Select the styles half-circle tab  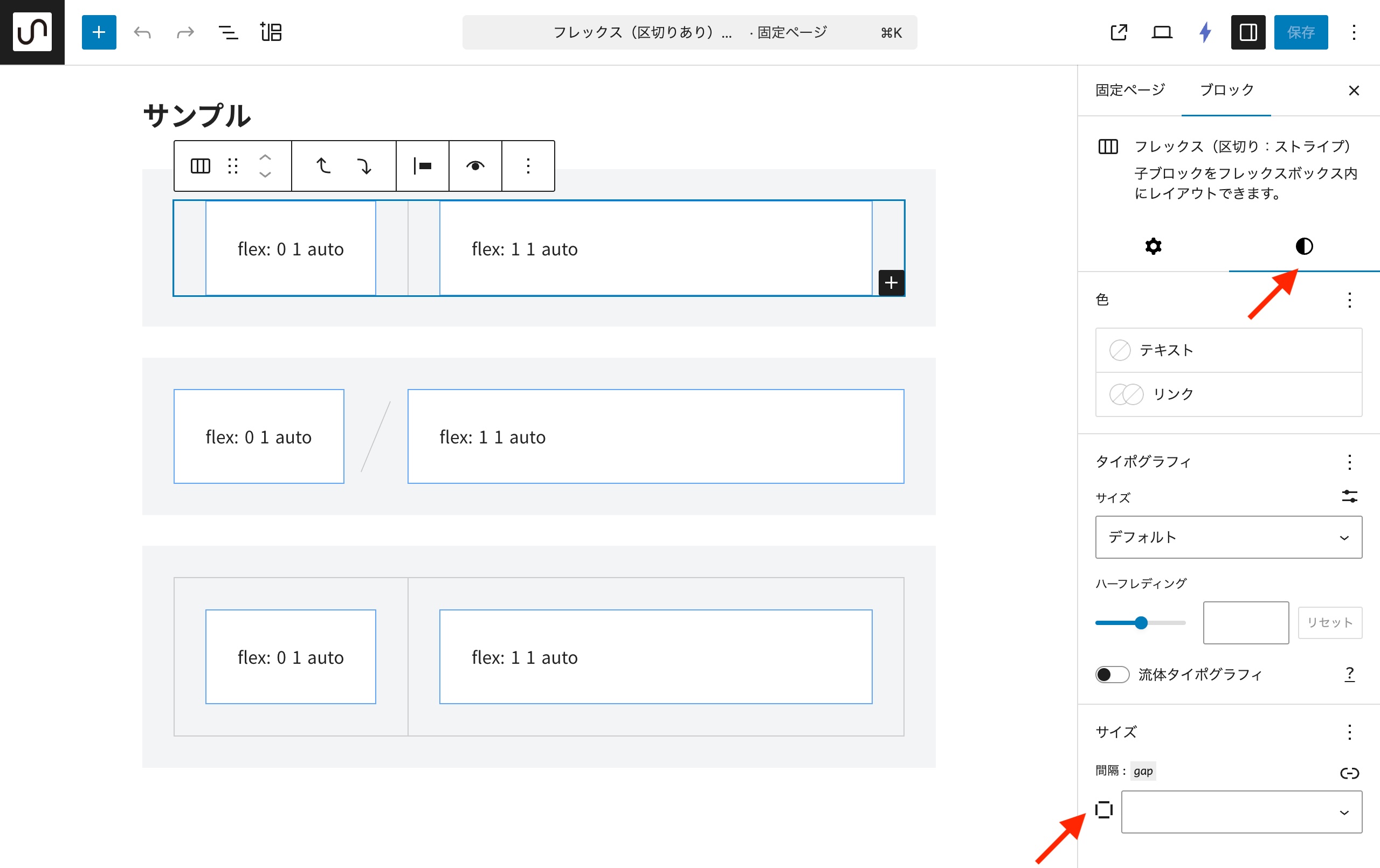pyautogui.click(x=1304, y=246)
